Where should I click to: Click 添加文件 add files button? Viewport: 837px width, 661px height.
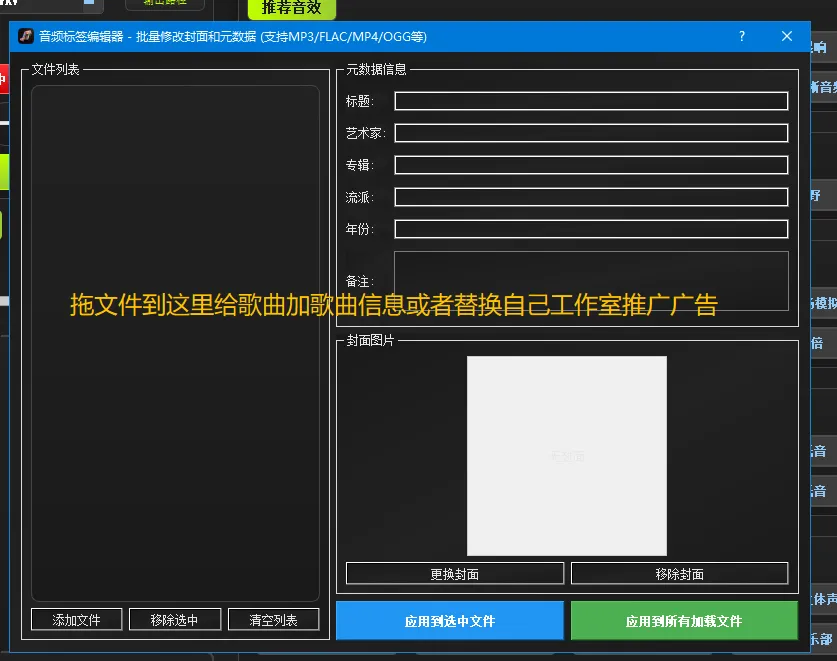click(x=76, y=620)
